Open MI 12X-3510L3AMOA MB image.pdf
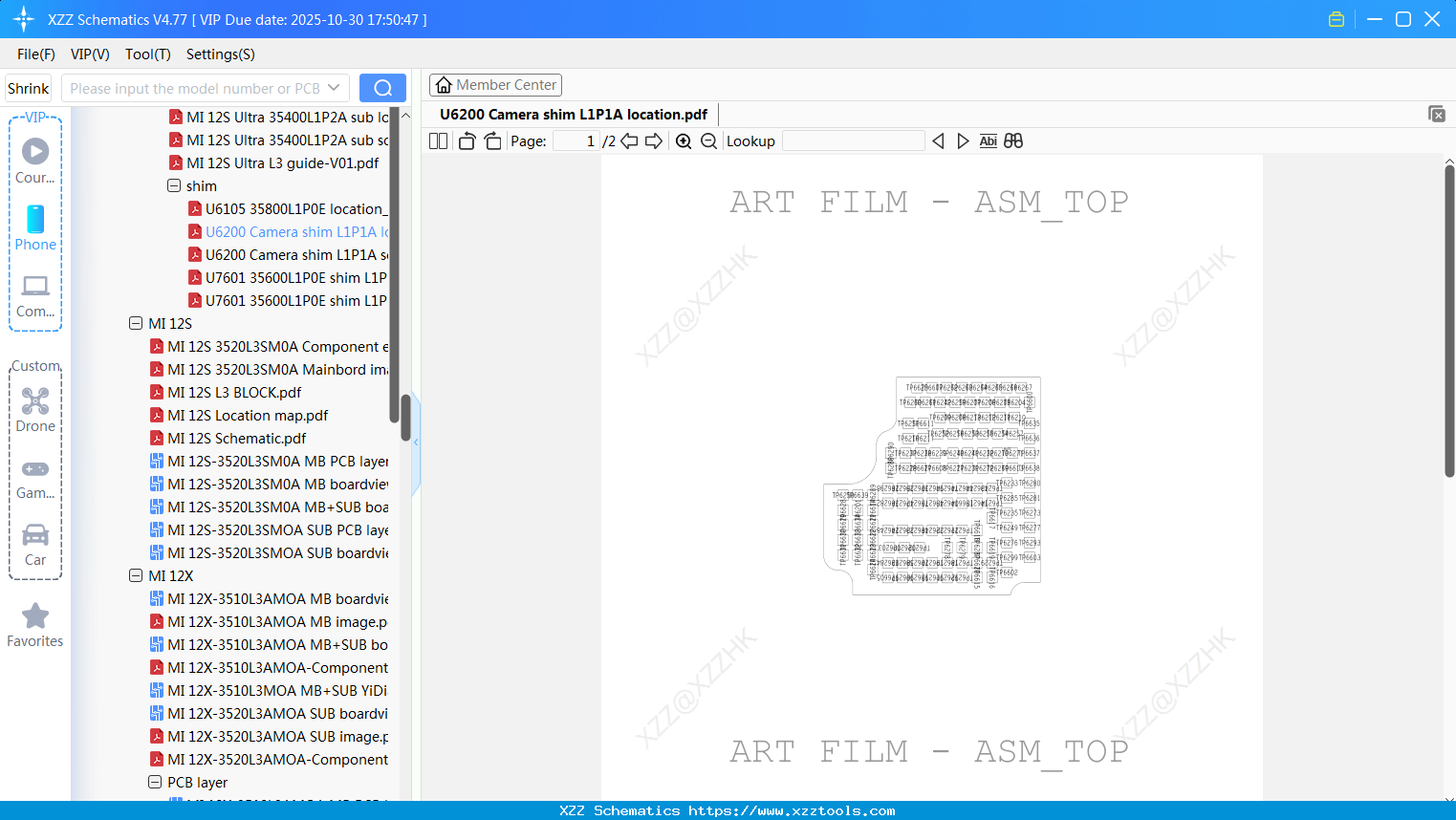The image size is (1456, 820). tap(270, 621)
